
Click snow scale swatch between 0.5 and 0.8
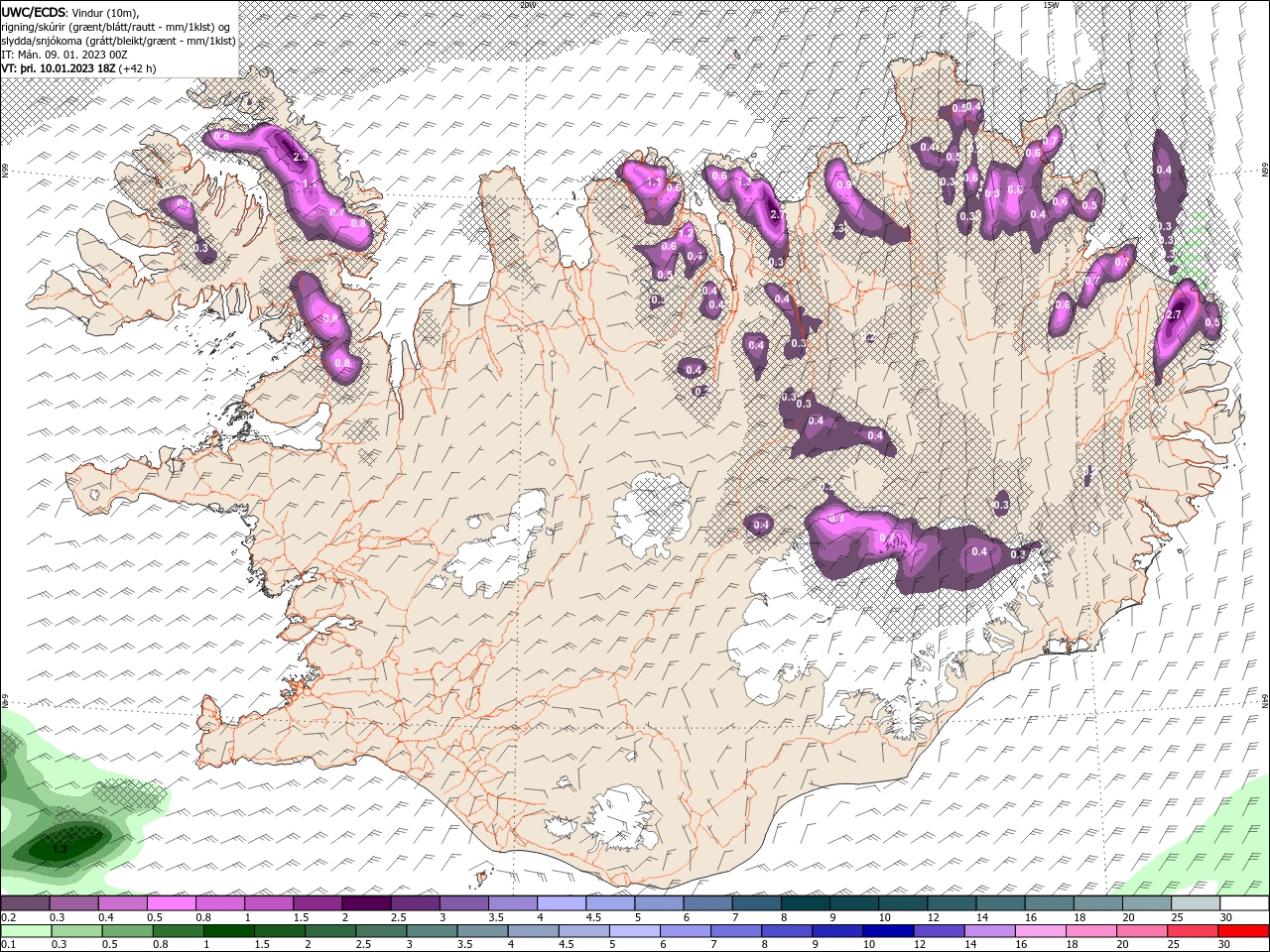171,903
